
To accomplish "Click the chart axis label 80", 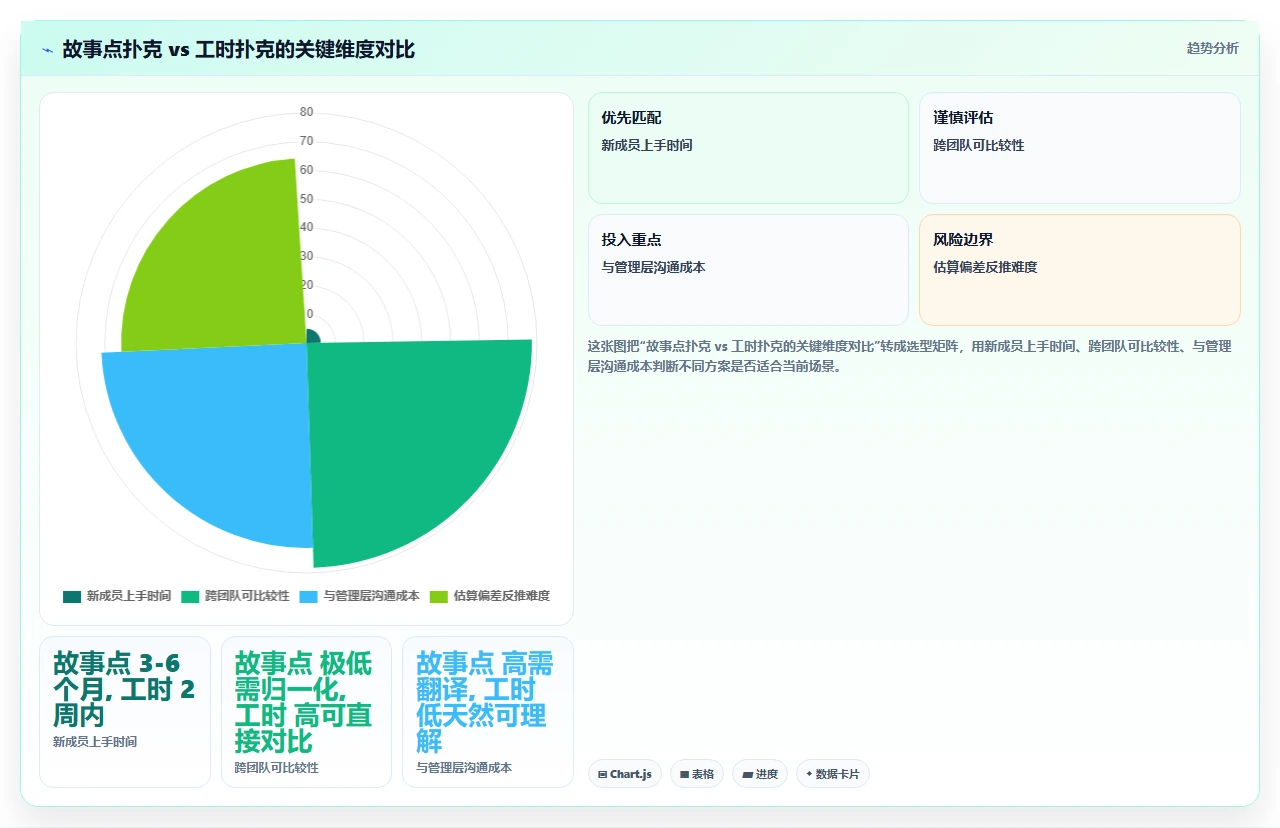I will (306, 112).
